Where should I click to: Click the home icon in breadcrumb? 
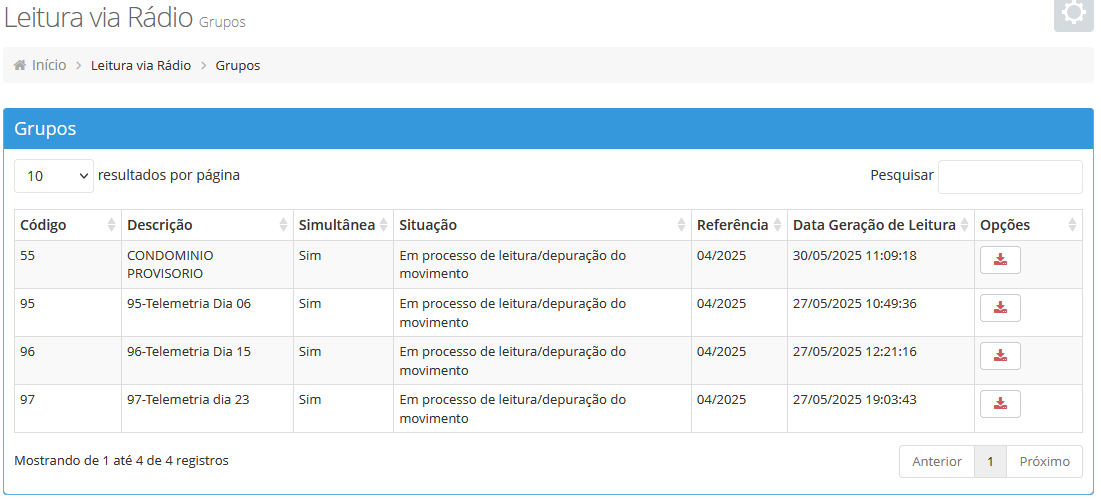click(x=20, y=65)
